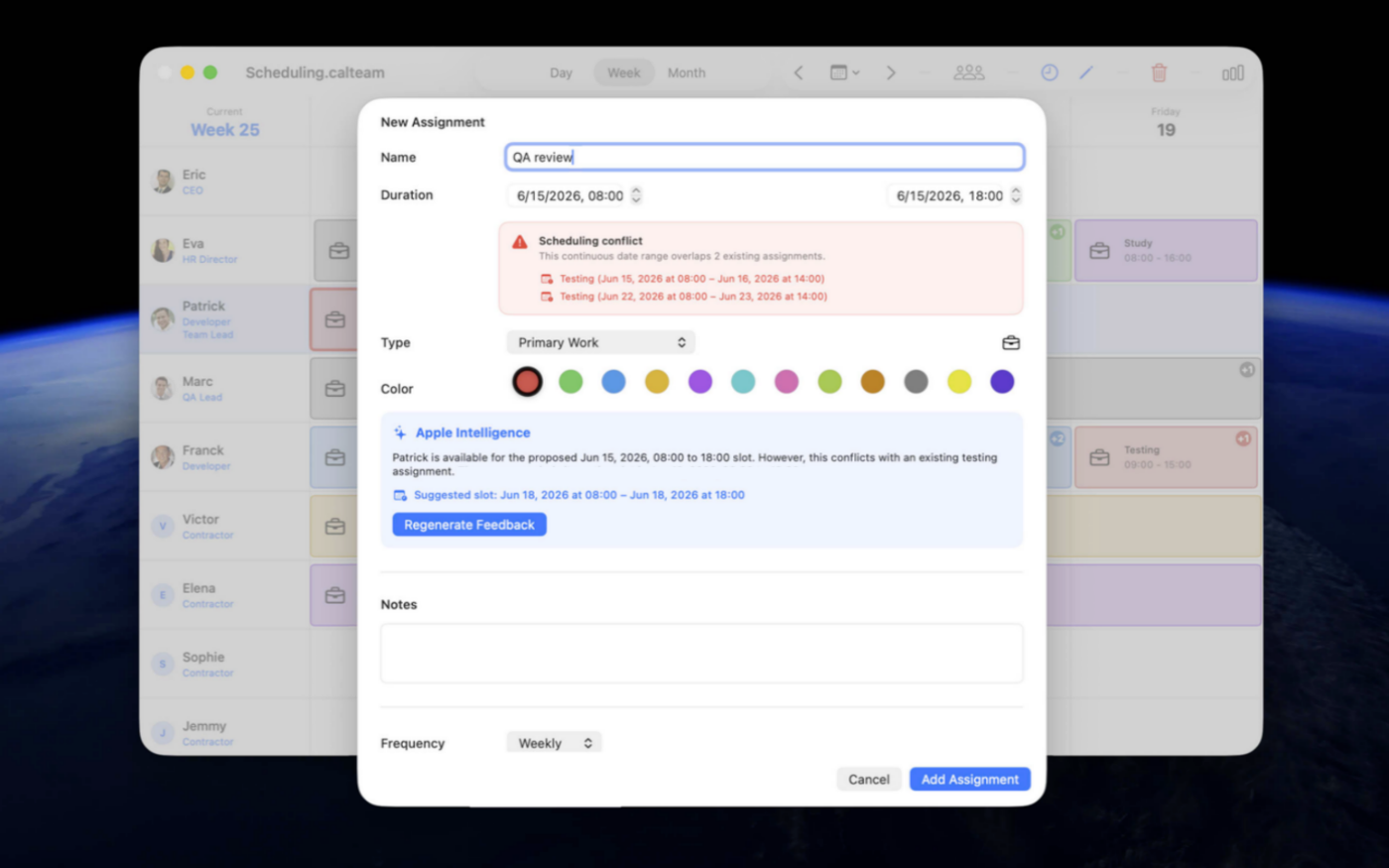
Task: Click conflict icon for Jun 22 Testing
Action: (547, 297)
